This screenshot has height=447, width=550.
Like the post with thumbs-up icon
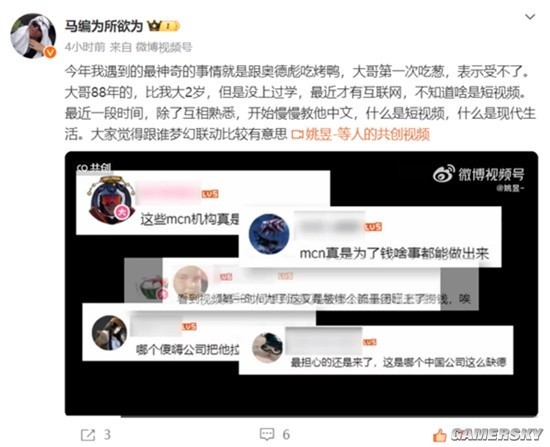click(440, 435)
